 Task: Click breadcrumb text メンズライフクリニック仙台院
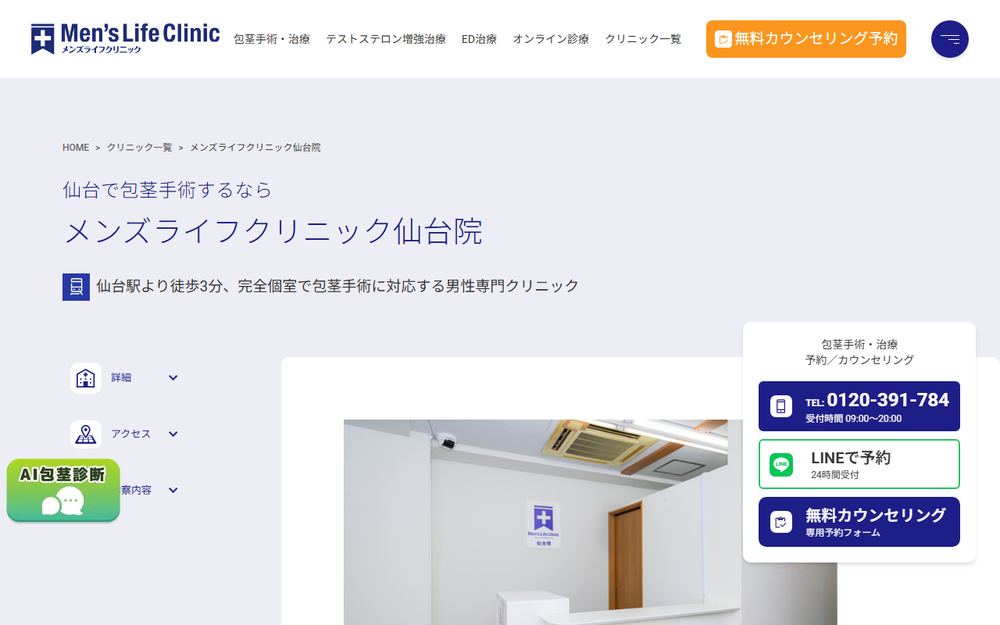[x=255, y=147]
